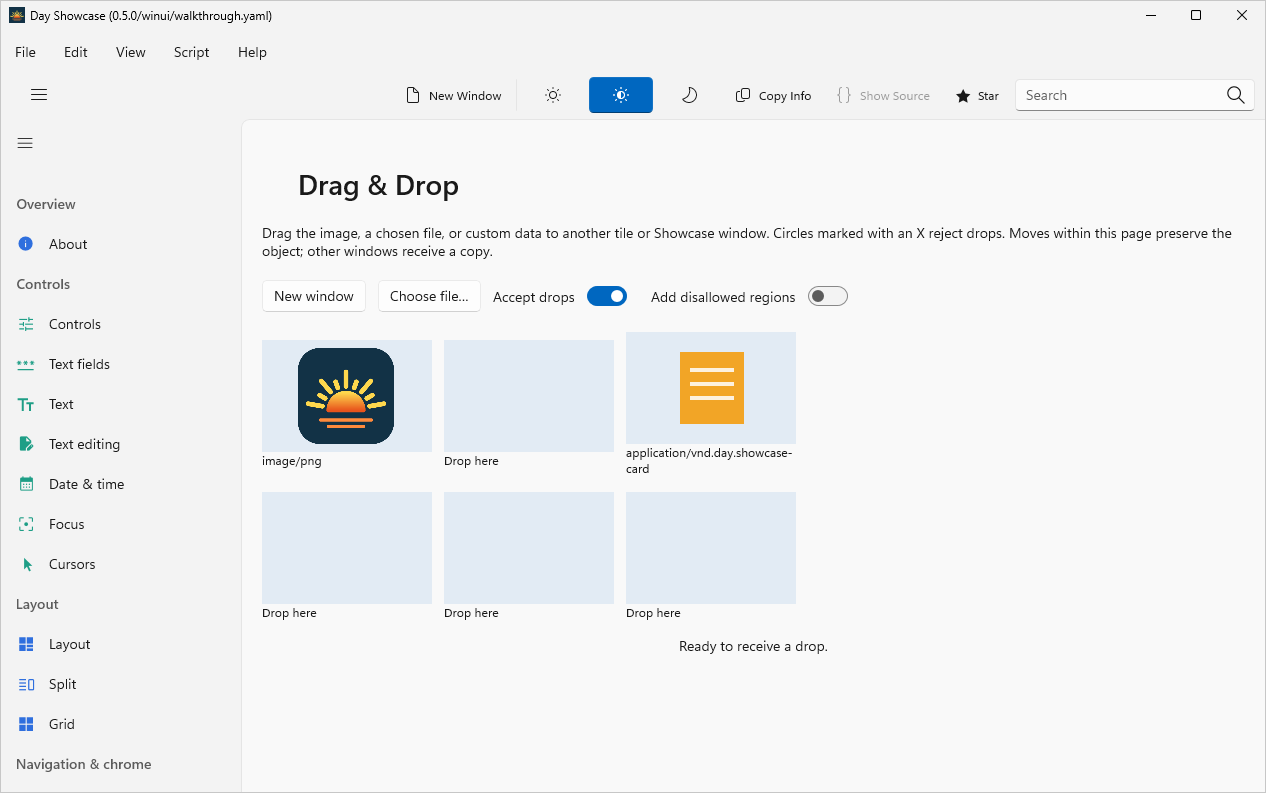
Task: Click the Show Source braces icon
Action: [x=844, y=95]
